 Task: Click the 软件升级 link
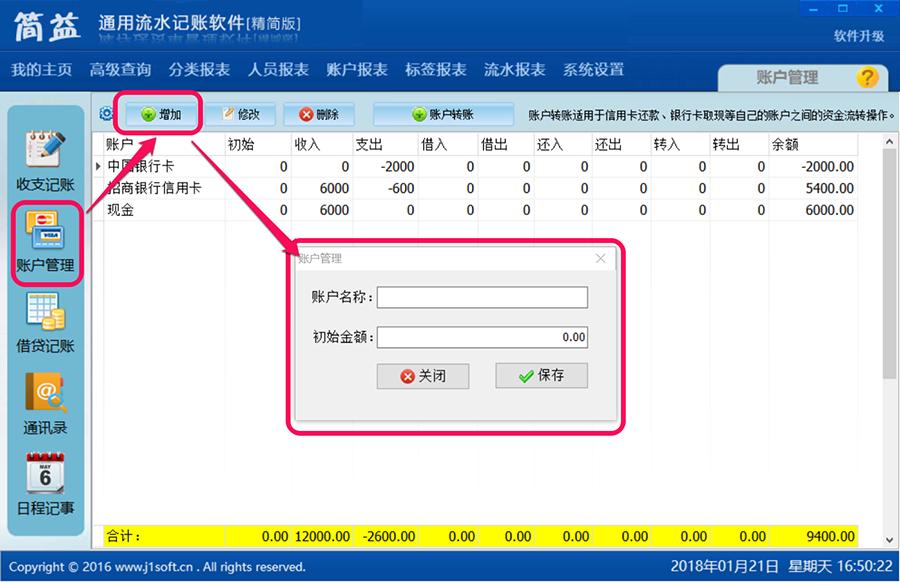(x=859, y=36)
